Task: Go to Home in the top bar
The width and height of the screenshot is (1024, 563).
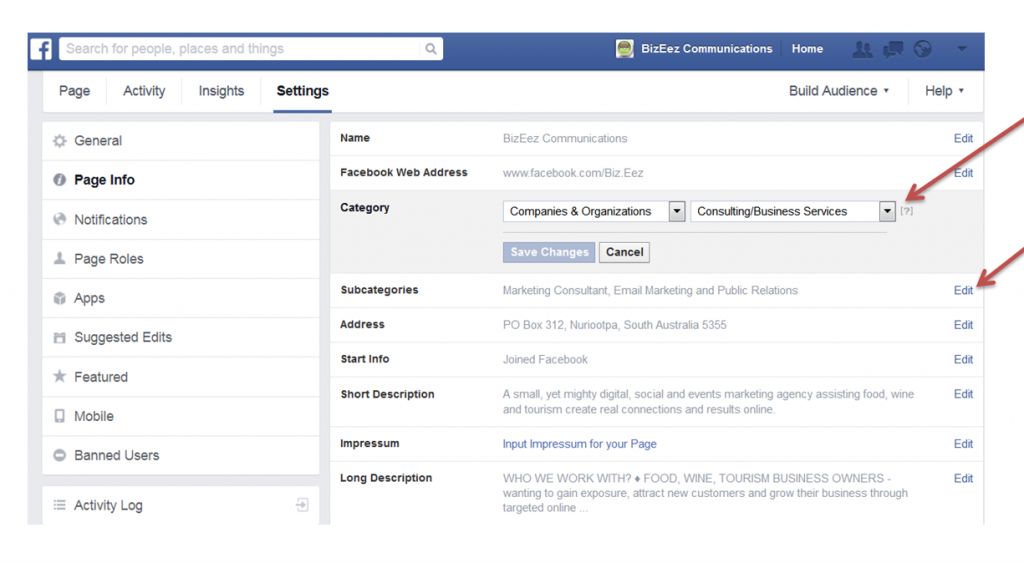Action: click(x=807, y=49)
